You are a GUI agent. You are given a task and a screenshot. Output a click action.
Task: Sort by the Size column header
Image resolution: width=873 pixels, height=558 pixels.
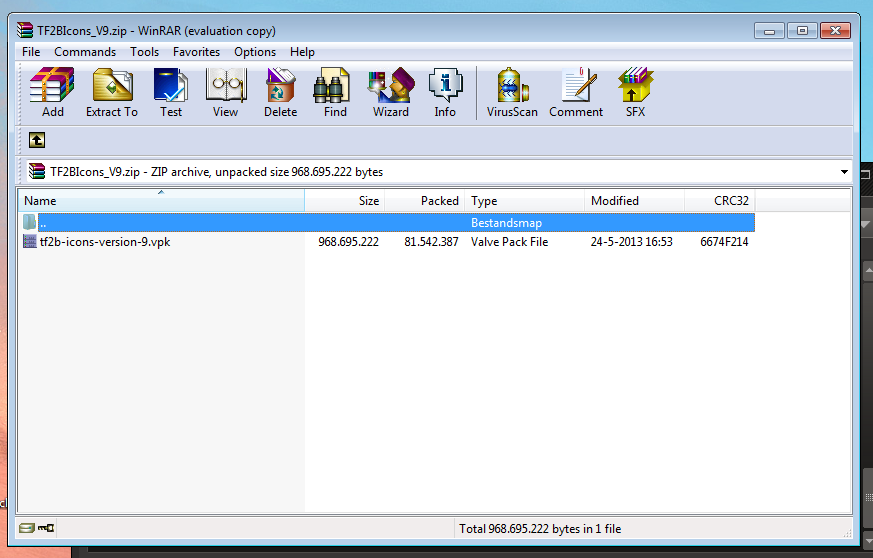pos(345,200)
